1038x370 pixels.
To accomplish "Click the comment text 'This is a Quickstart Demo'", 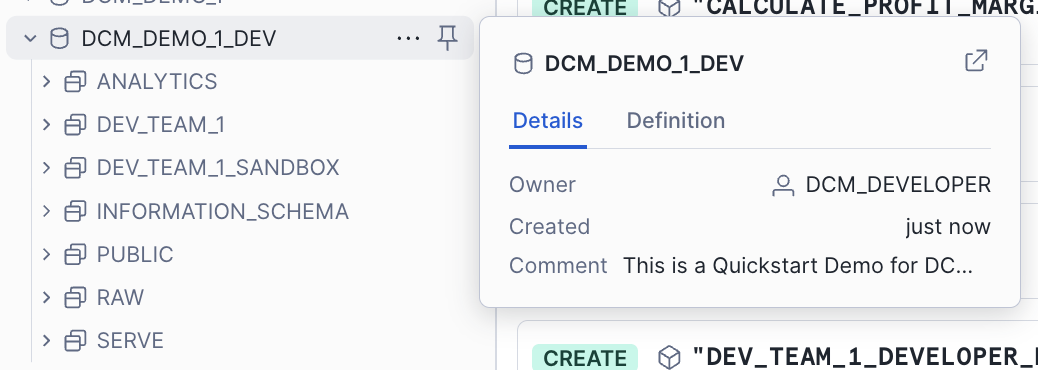I will 798,266.
